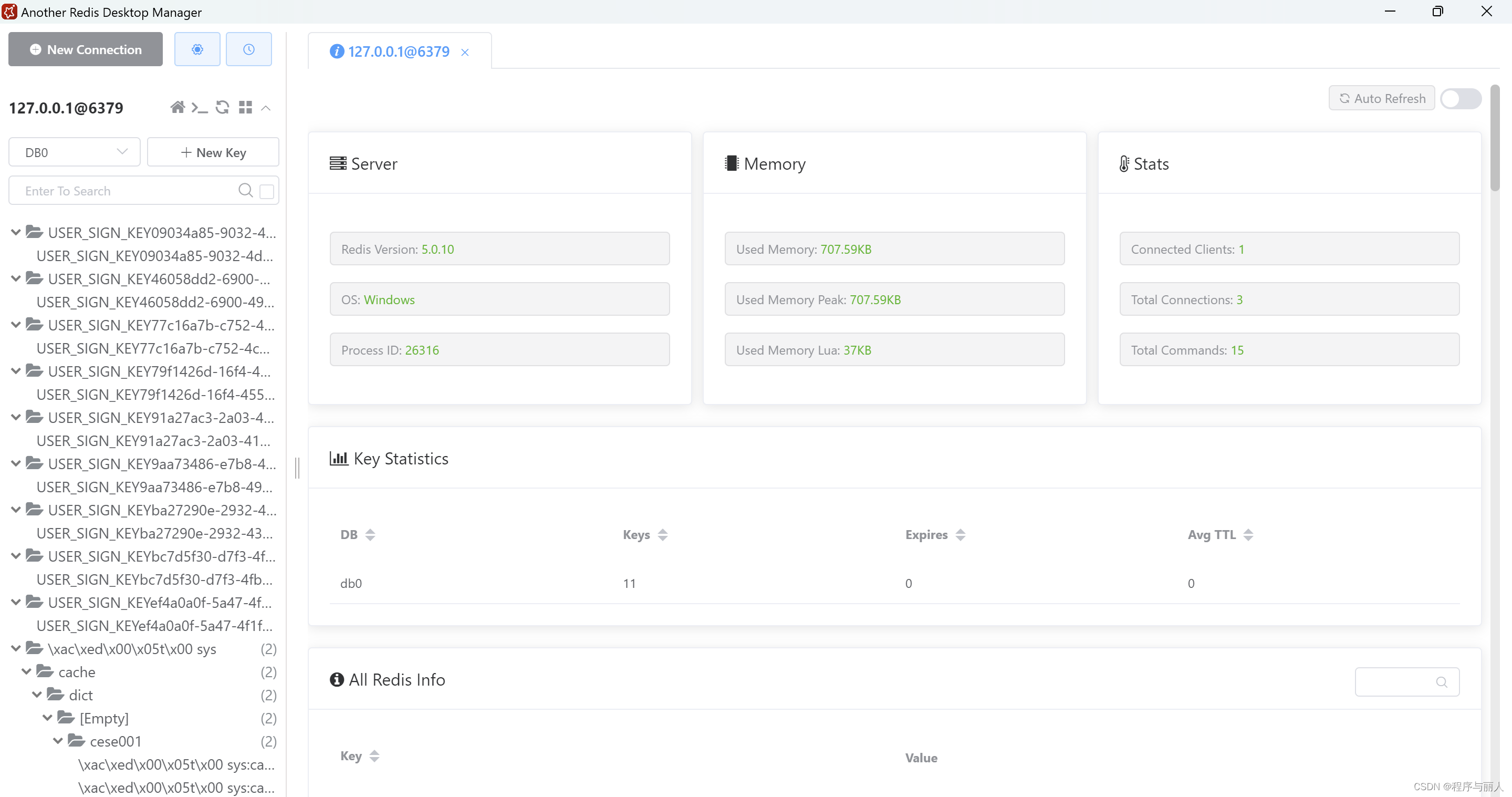Select the search icon in key list
Viewport: 1512px width, 797px height.
point(247,191)
